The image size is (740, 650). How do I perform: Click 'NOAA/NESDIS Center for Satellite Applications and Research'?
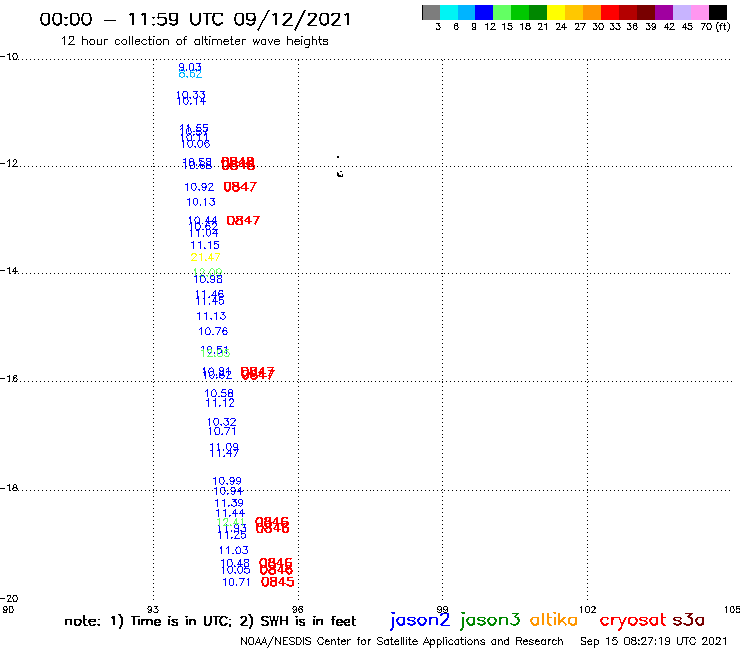click(x=402, y=641)
